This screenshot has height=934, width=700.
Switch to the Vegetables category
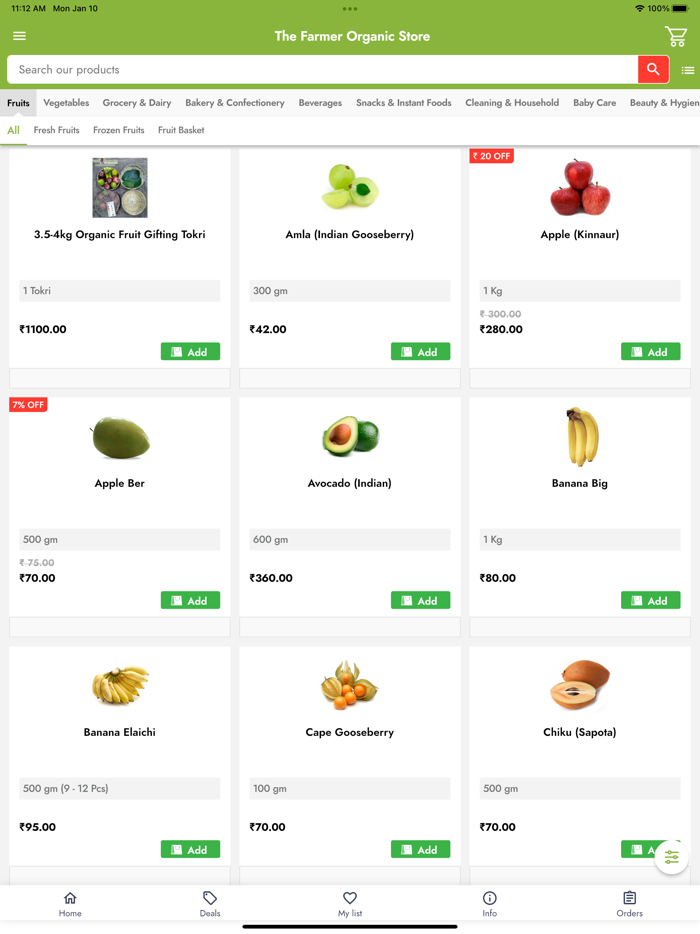tap(66, 102)
